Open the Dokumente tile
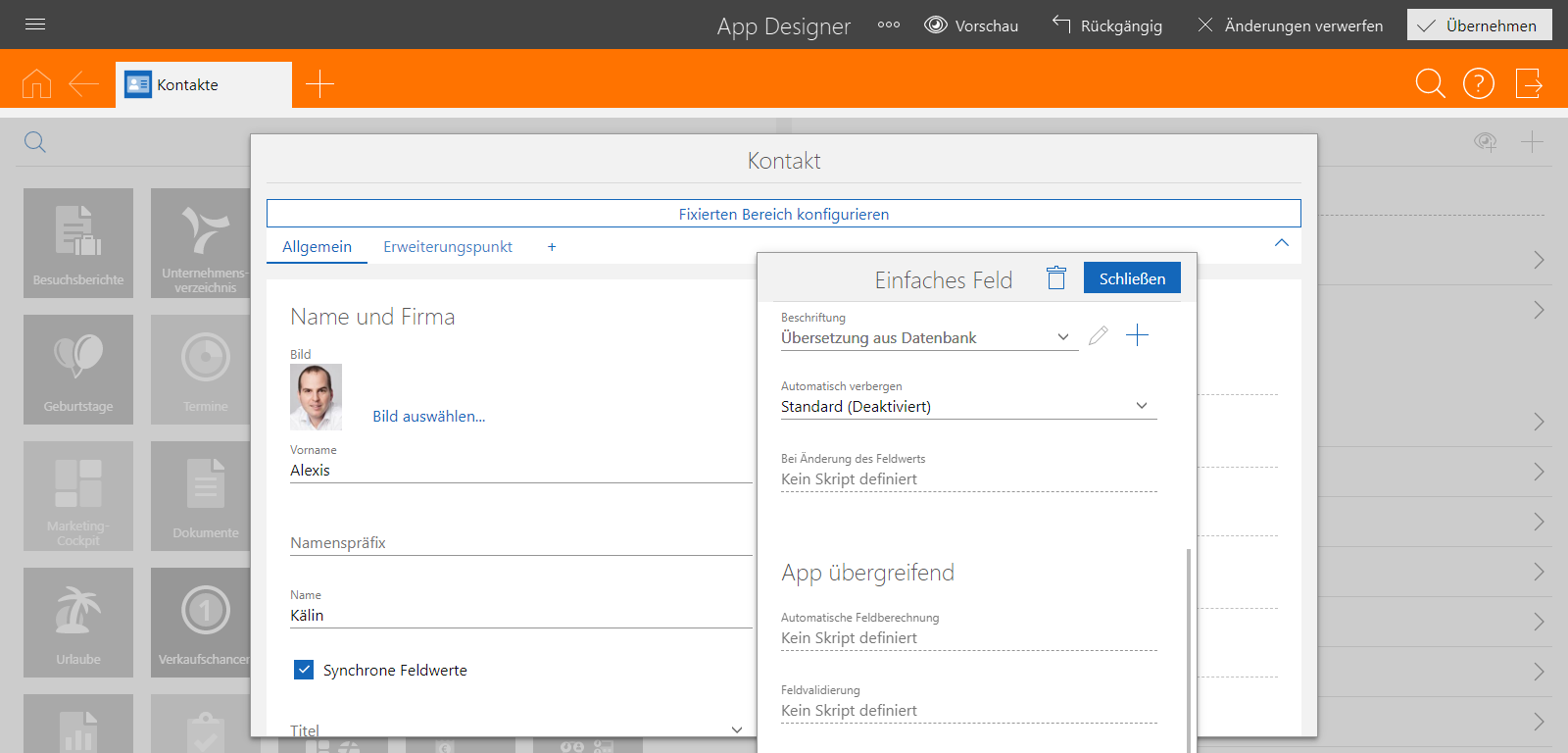The width and height of the screenshot is (1568, 753). [x=201, y=496]
